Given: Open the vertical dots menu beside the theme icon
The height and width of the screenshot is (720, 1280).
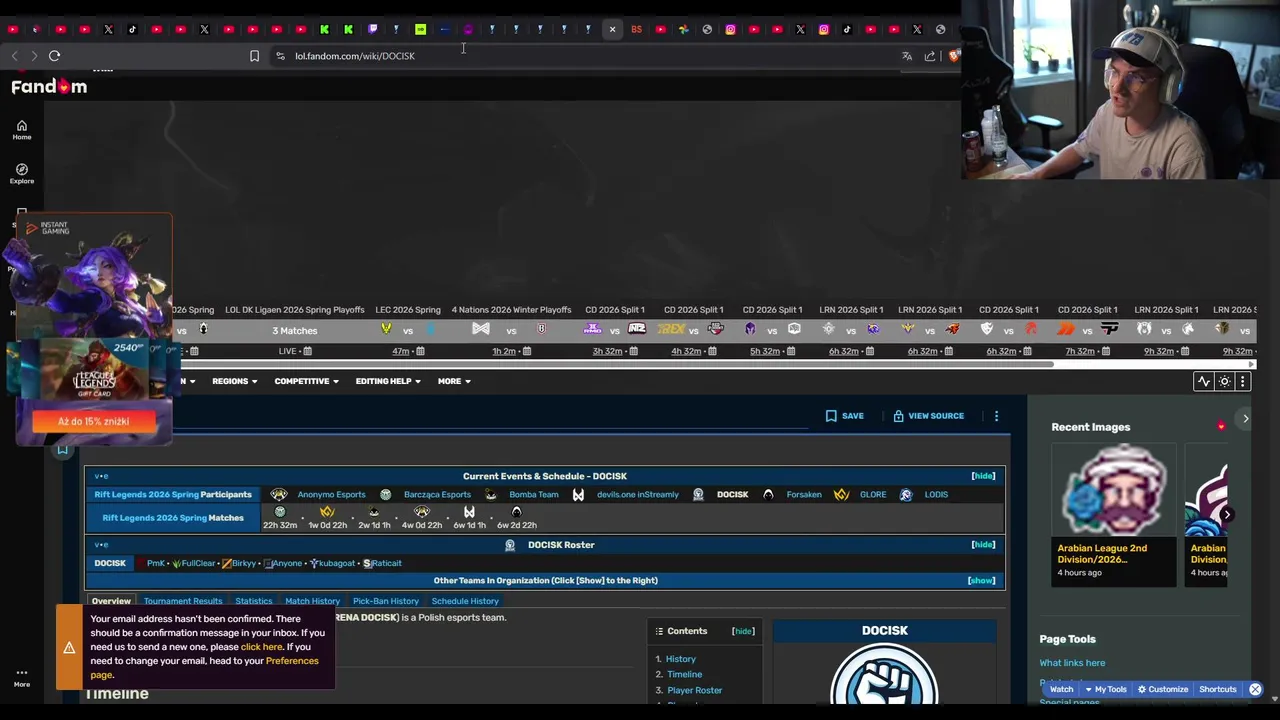Looking at the screenshot, I should (1242, 381).
